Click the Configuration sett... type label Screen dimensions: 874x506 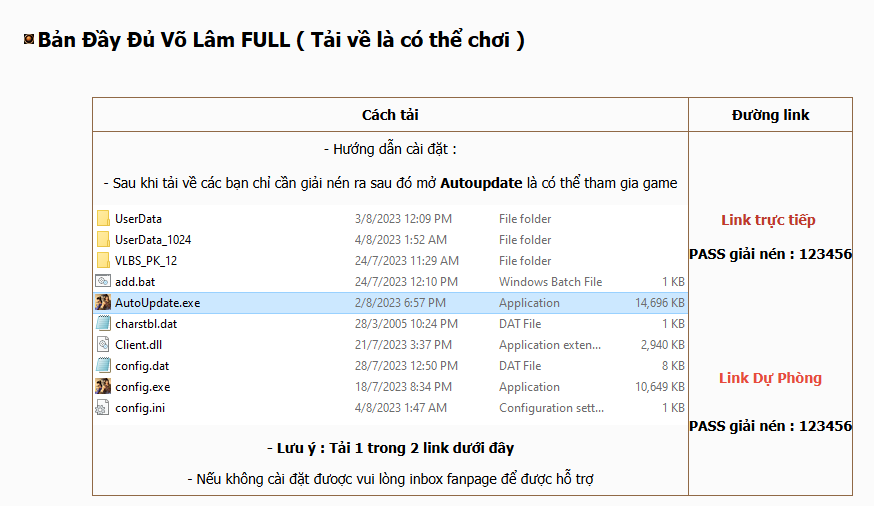click(x=551, y=408)
